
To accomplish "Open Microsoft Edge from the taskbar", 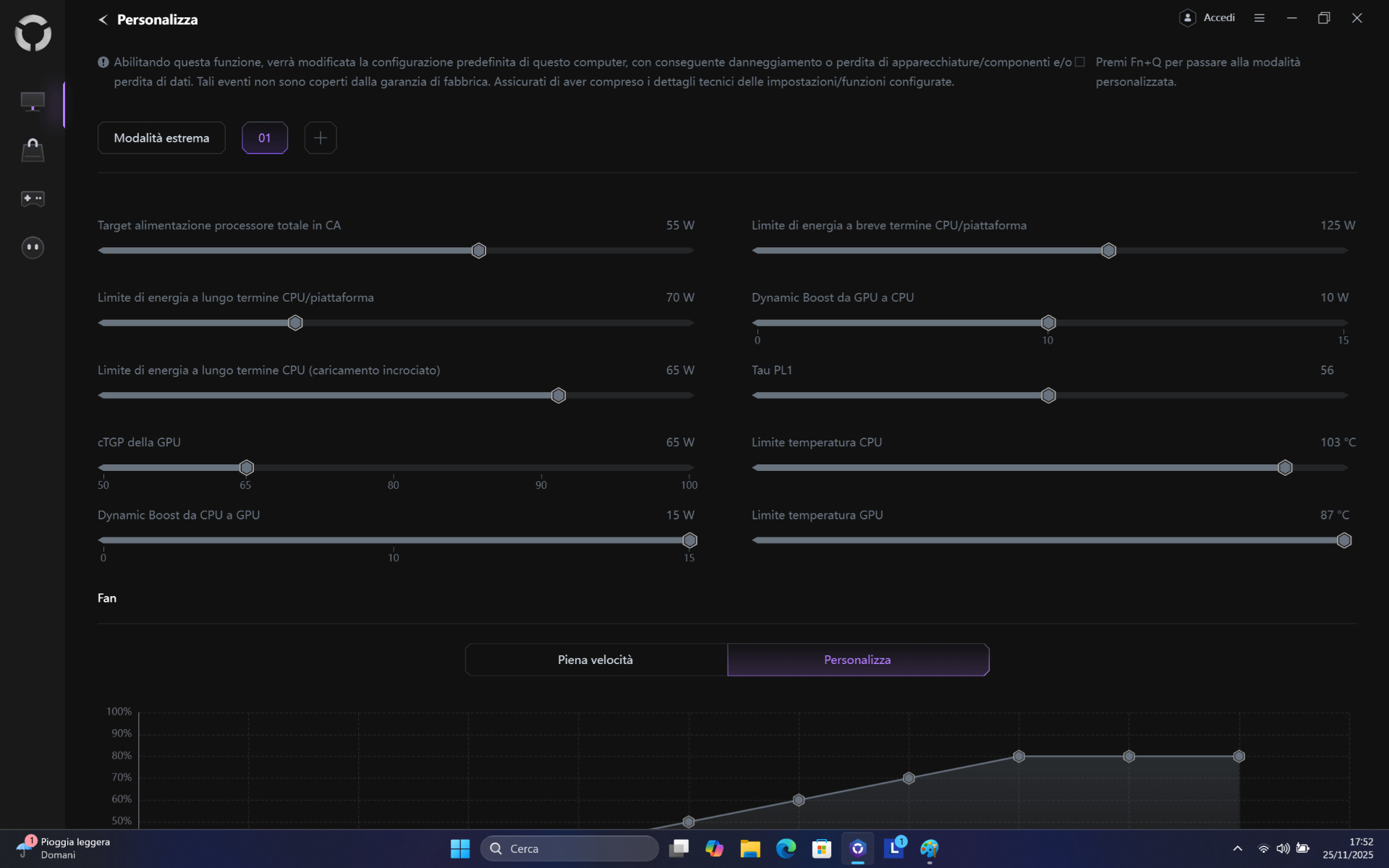I will click(786, 848).
